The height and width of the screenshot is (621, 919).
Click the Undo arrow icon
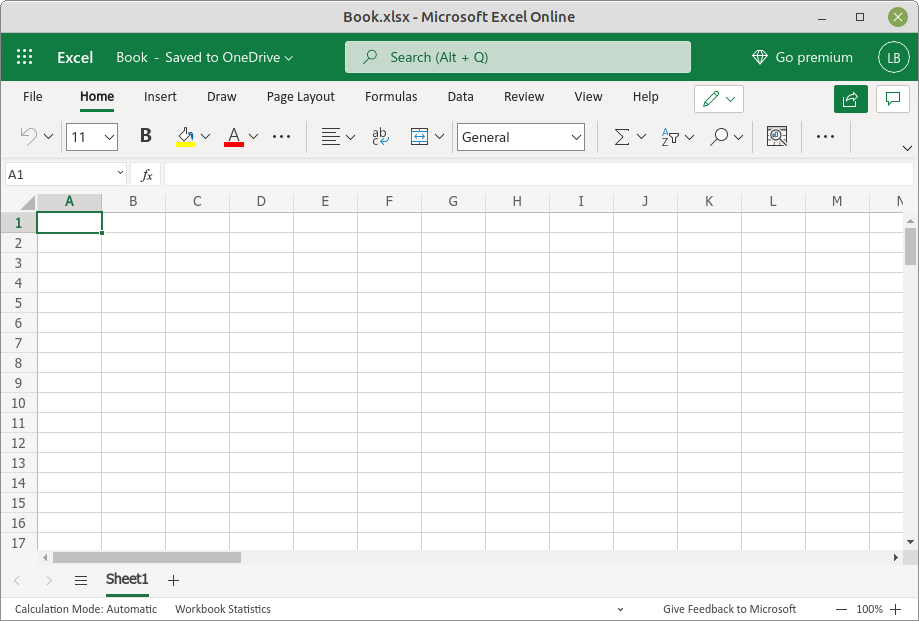tap(29, 137)
